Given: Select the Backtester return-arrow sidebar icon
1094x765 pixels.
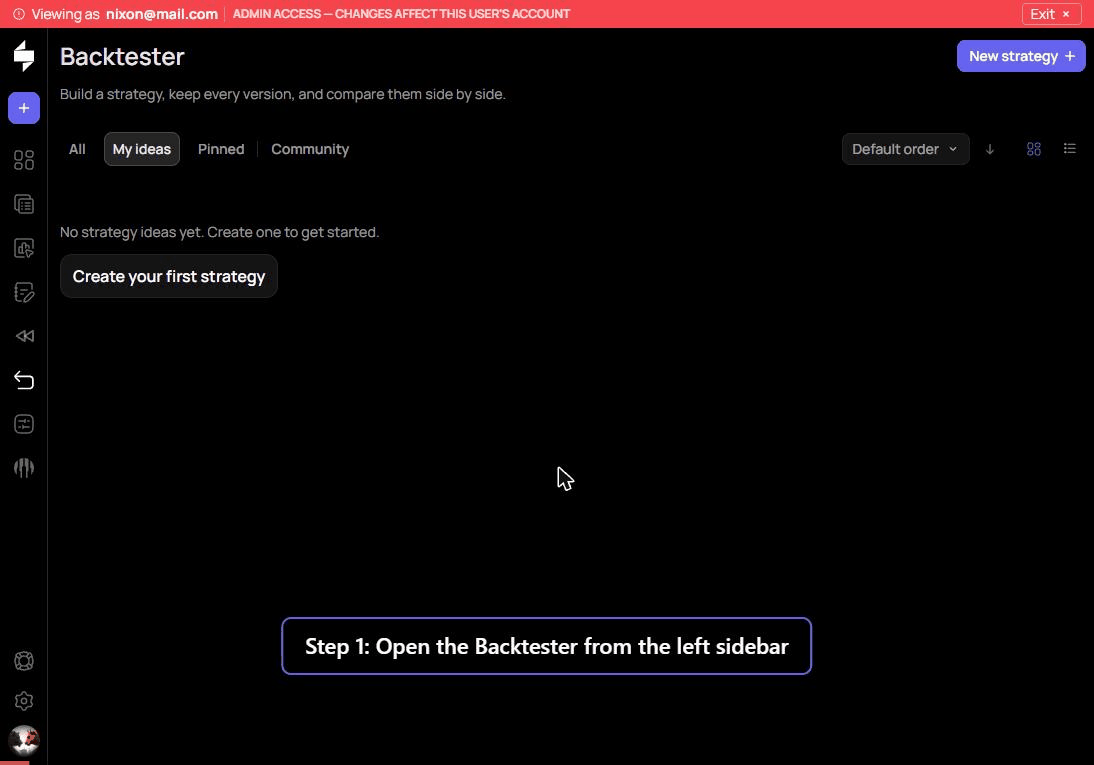Looking at the screenshot, I should click(24, 380).
